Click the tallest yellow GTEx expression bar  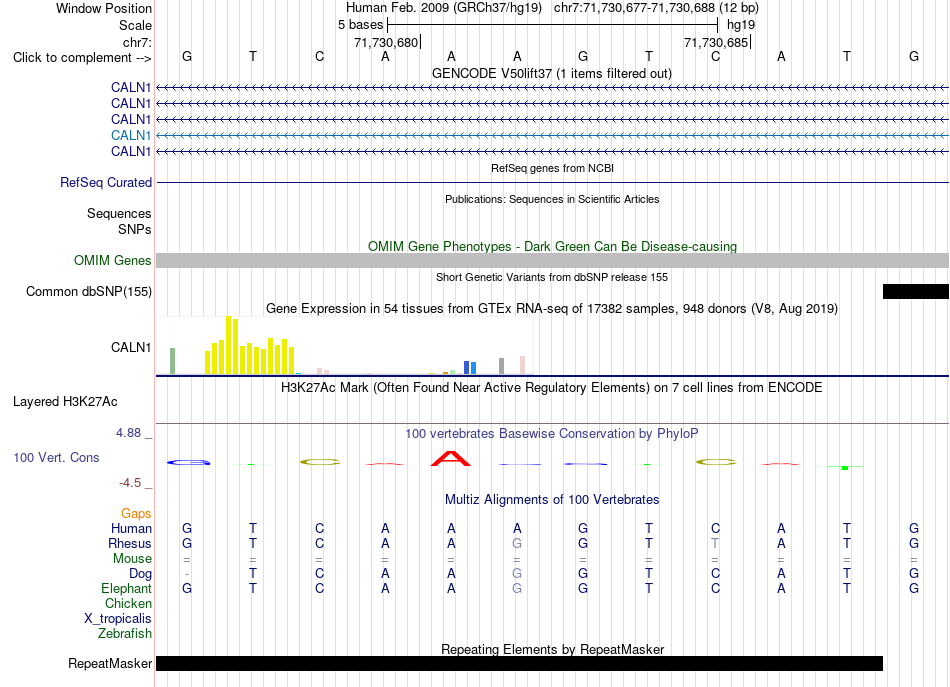[228, 345]
